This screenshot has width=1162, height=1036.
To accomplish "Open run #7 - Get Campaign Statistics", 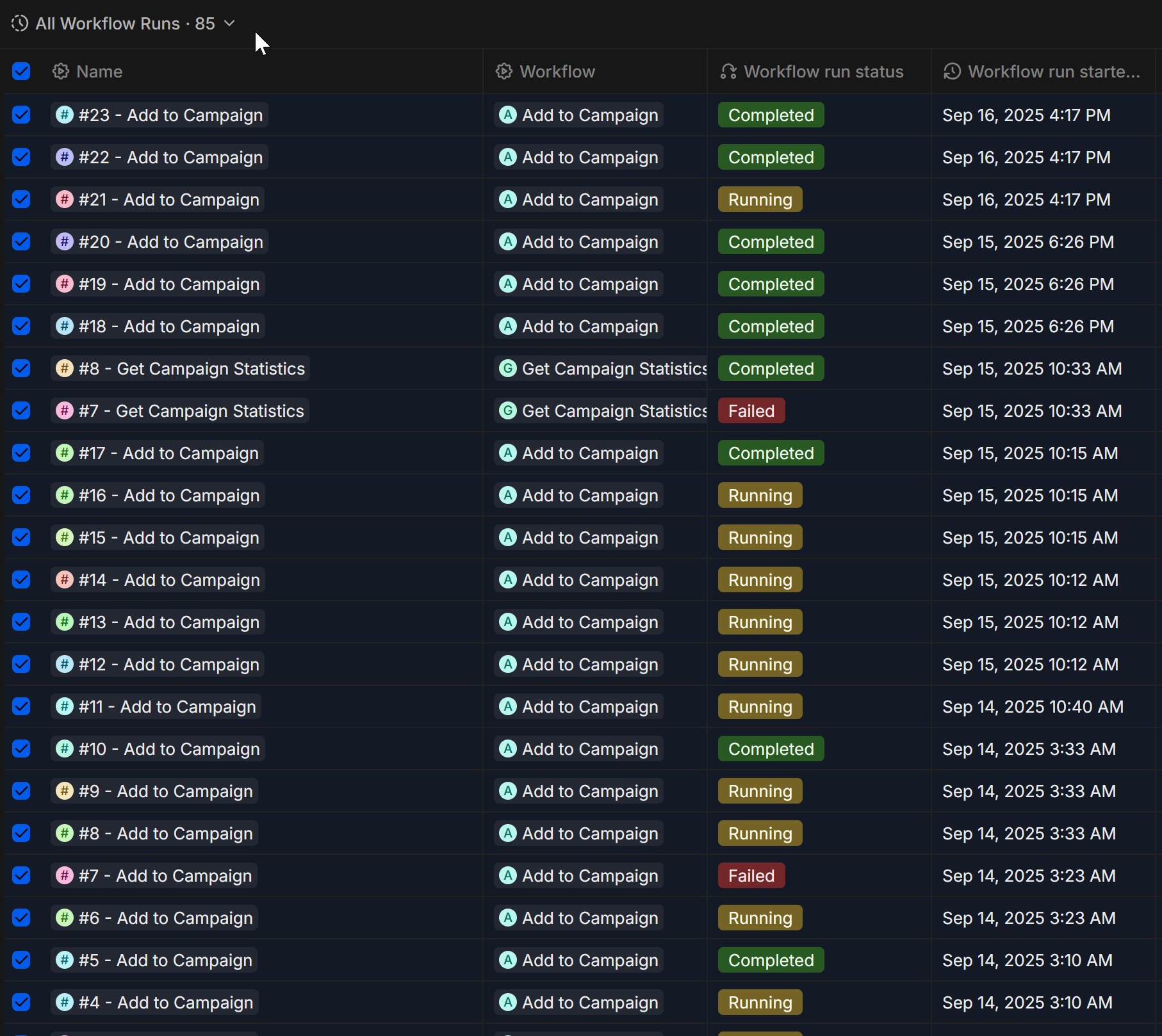I will [180, 410].
